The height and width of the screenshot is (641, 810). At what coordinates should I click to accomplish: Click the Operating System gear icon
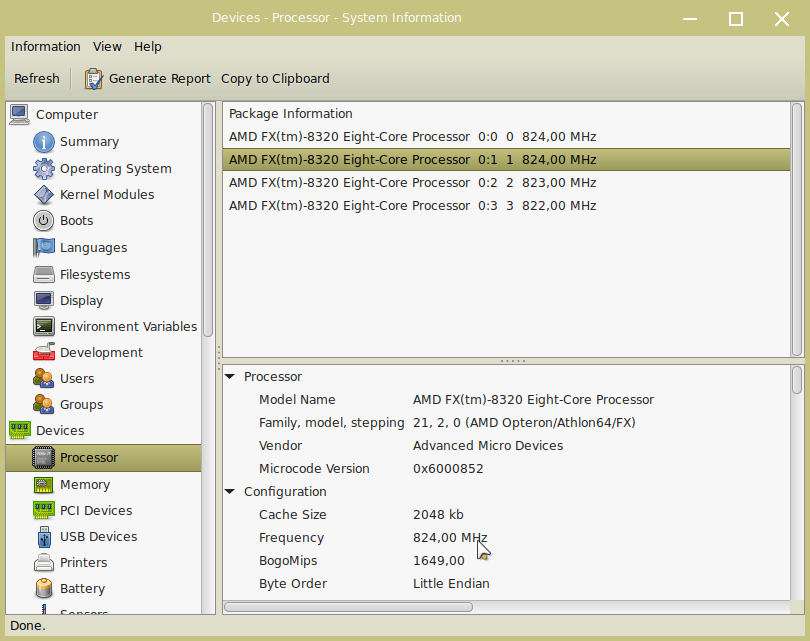pyautogui.click(x=43, y=168)
